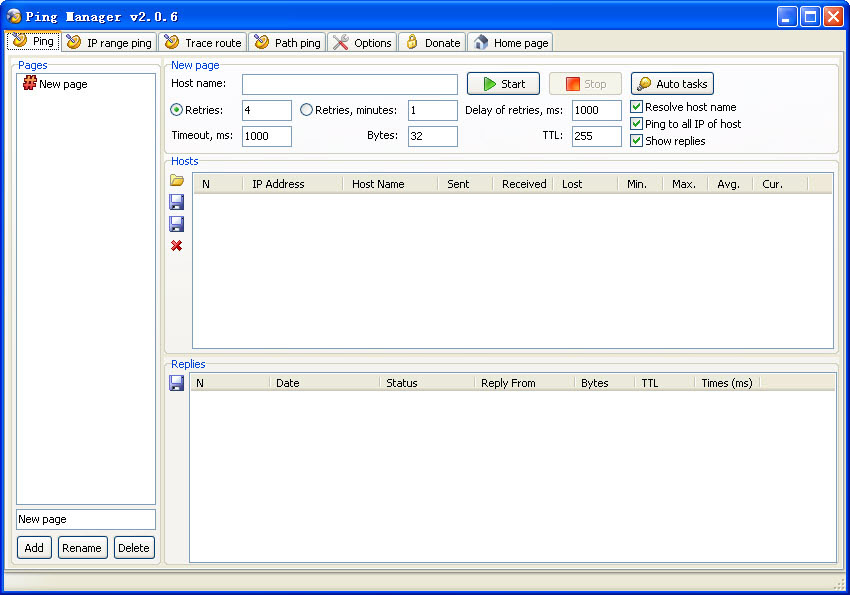
Task: Click the Add page button
Action: [x=34, y=548]
